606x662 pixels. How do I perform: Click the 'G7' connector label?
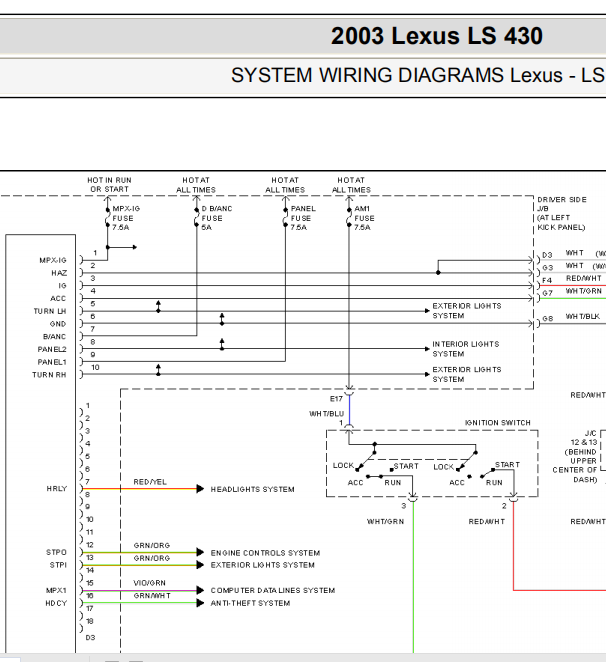(548, 293)
